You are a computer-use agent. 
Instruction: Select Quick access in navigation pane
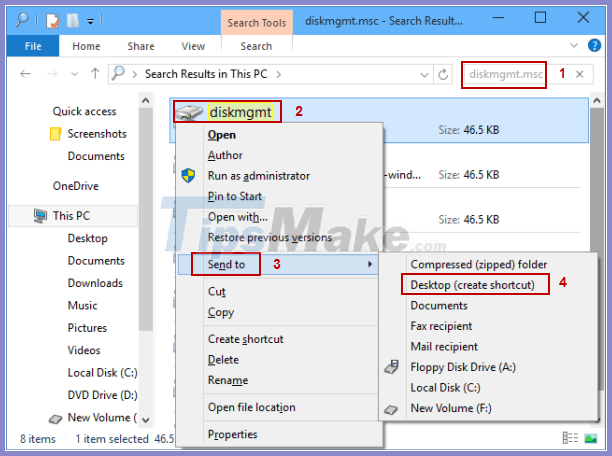point(84,111)
